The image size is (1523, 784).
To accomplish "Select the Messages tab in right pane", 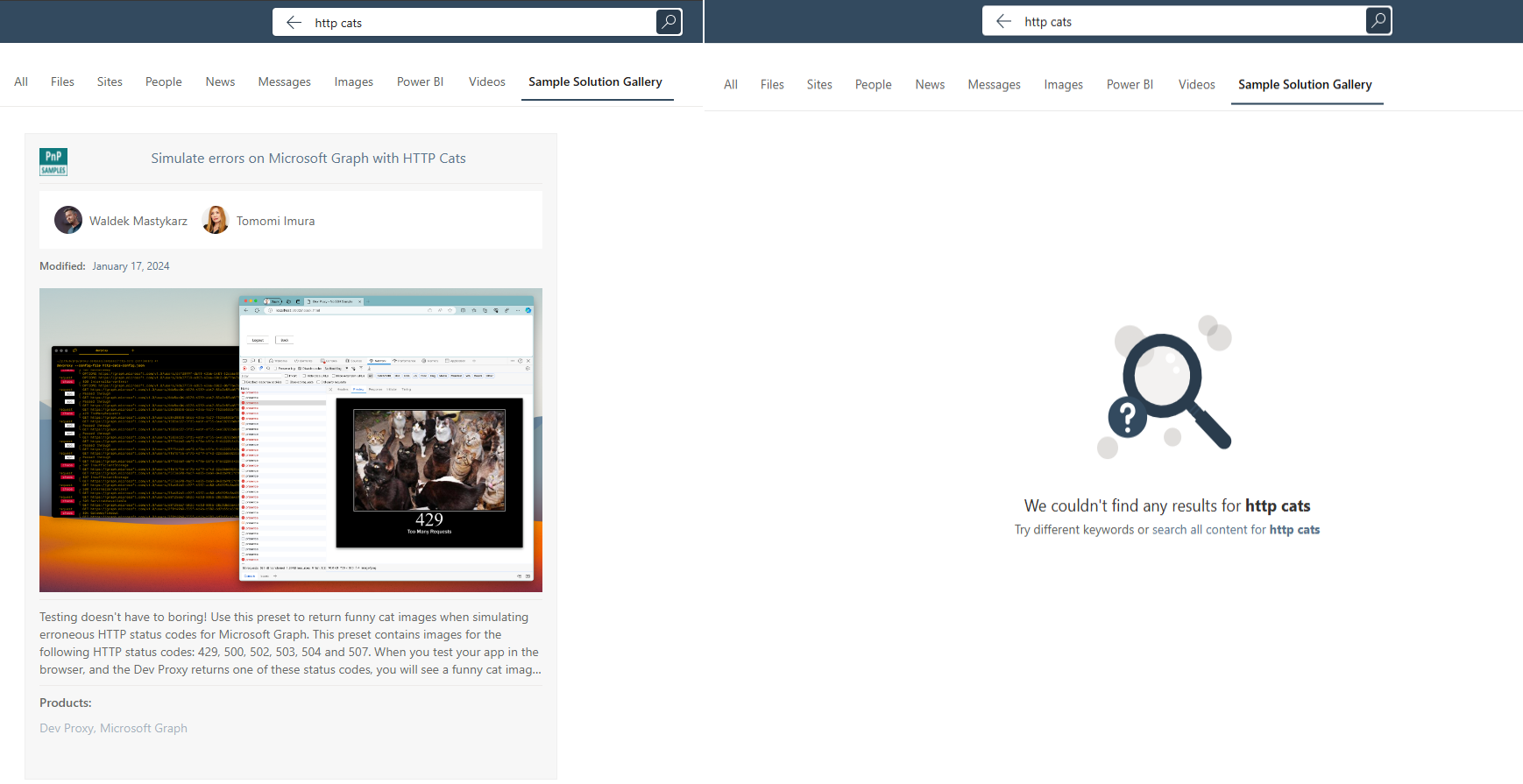I will coord(995,84).
